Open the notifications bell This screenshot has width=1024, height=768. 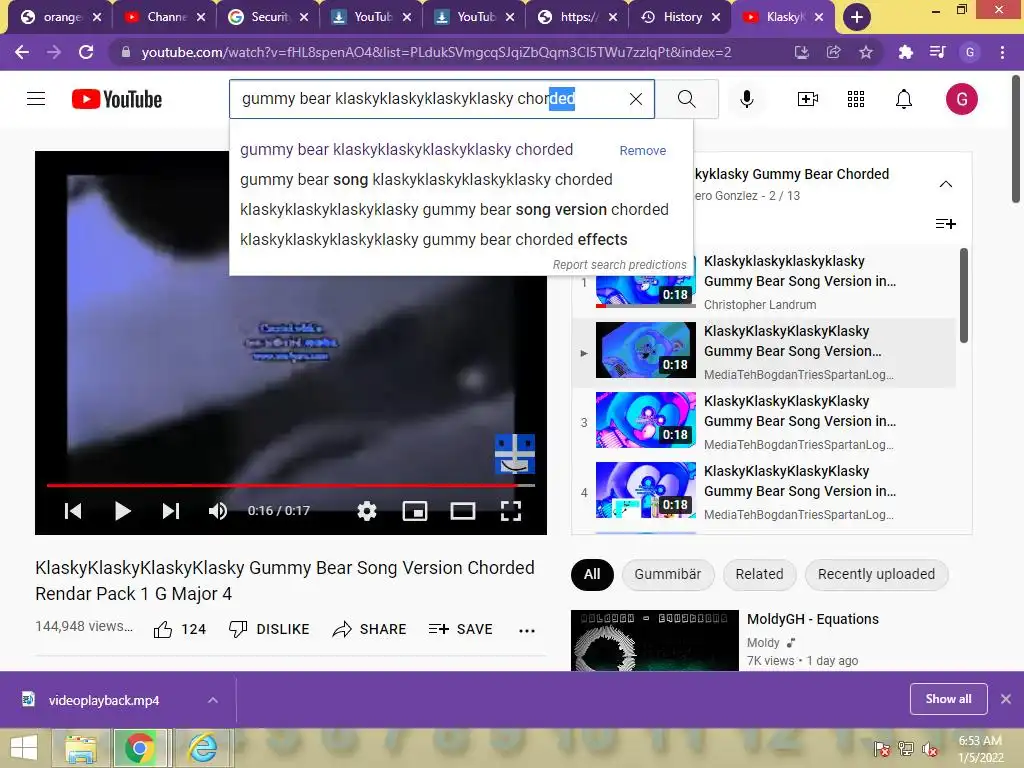(x=904, y=99)
